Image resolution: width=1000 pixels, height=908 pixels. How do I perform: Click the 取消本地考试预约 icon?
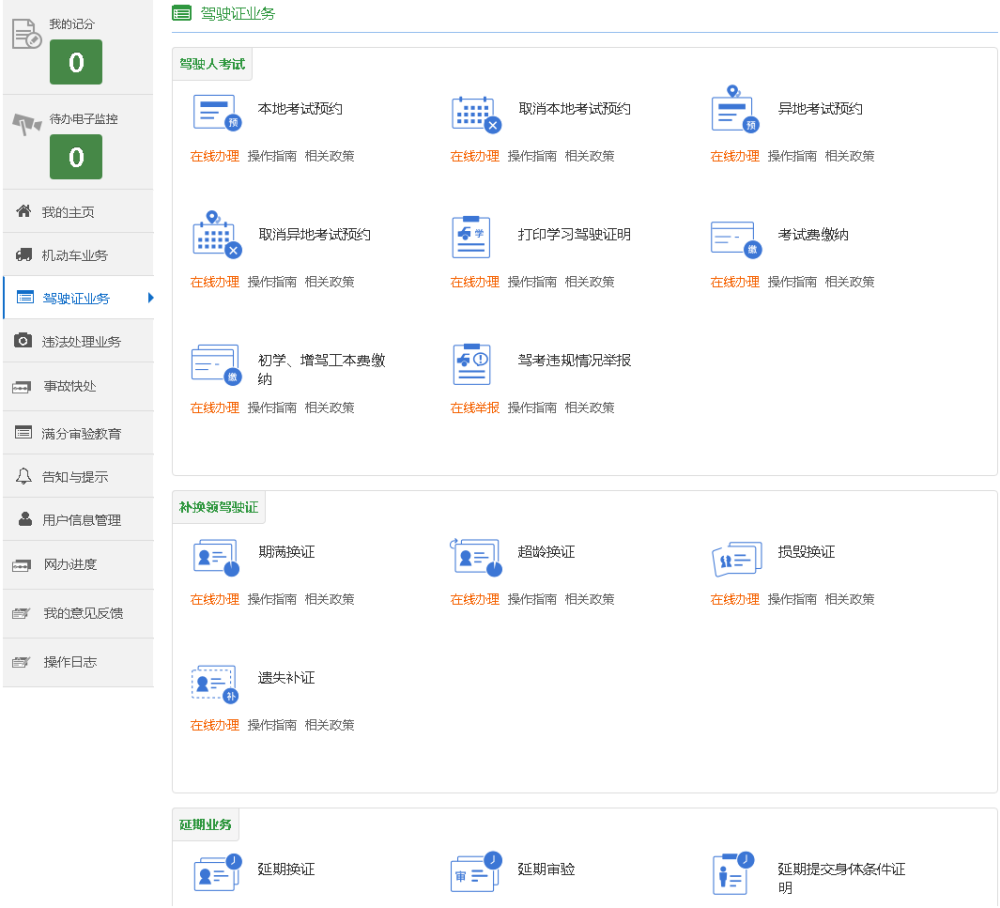[x=476, y=114]
